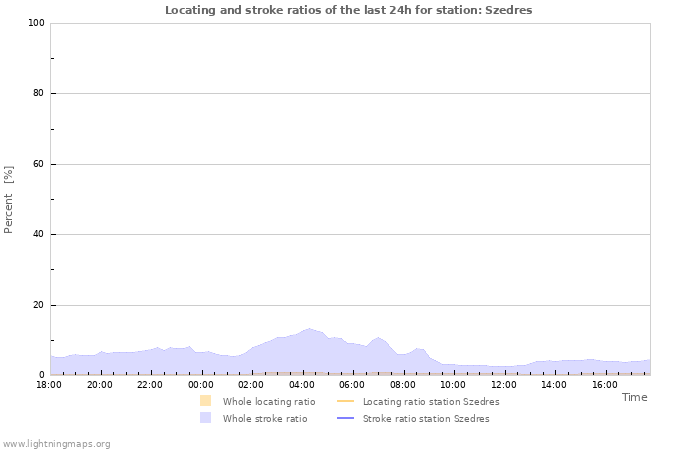700x450 pixels.
Task: Click the 00:00 time tick label
Action: click(x=201, y=384)
